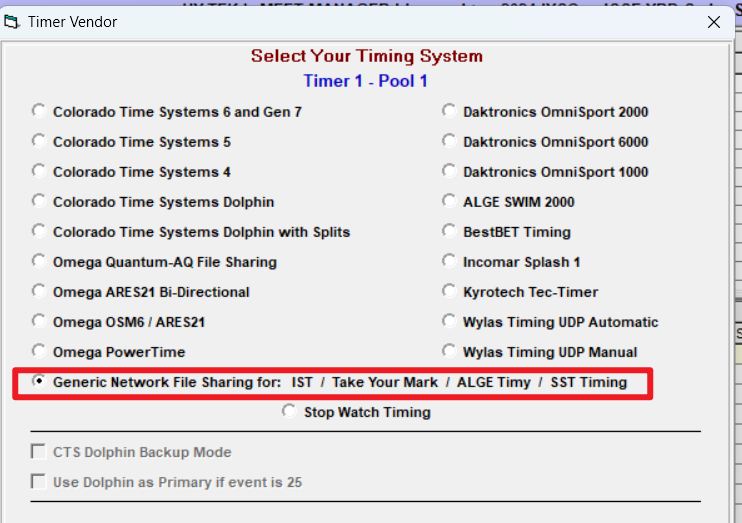Select Omega ARES21 Bi-Directional timing
Screen dimensions: 742x523
(x=39, y=291)
